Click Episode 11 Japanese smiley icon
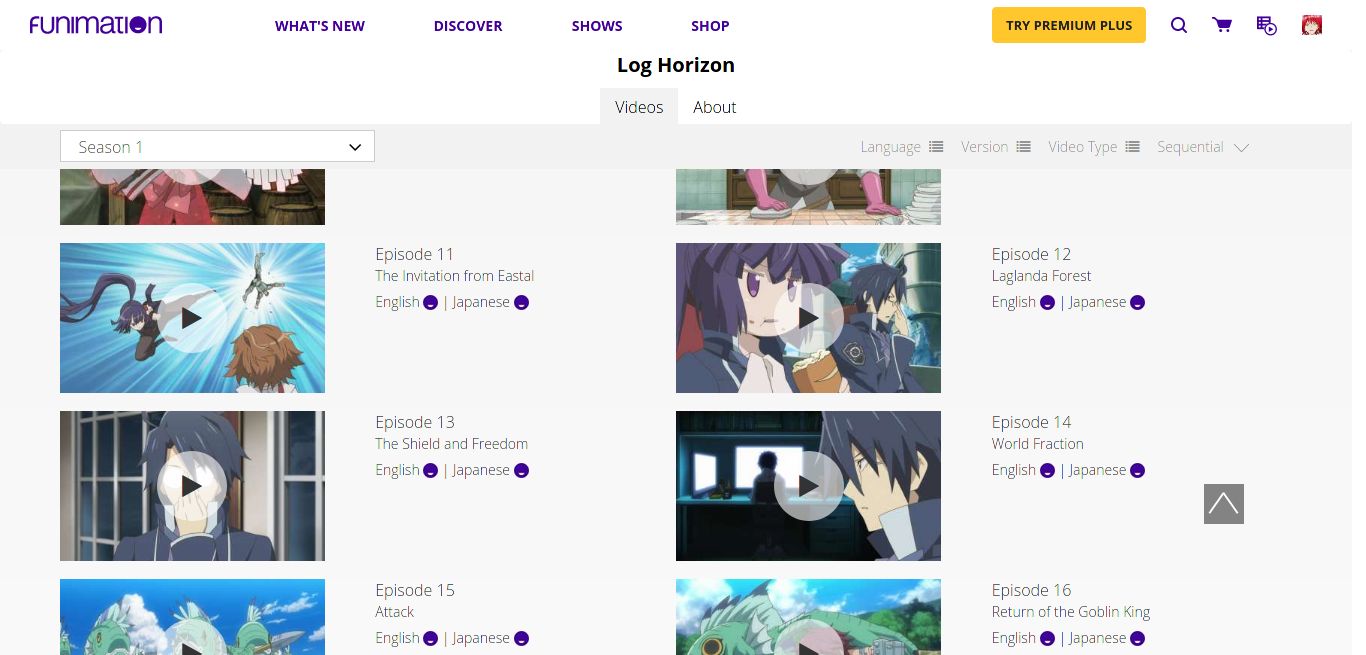Screen dimensions: 1366x655 522,303
